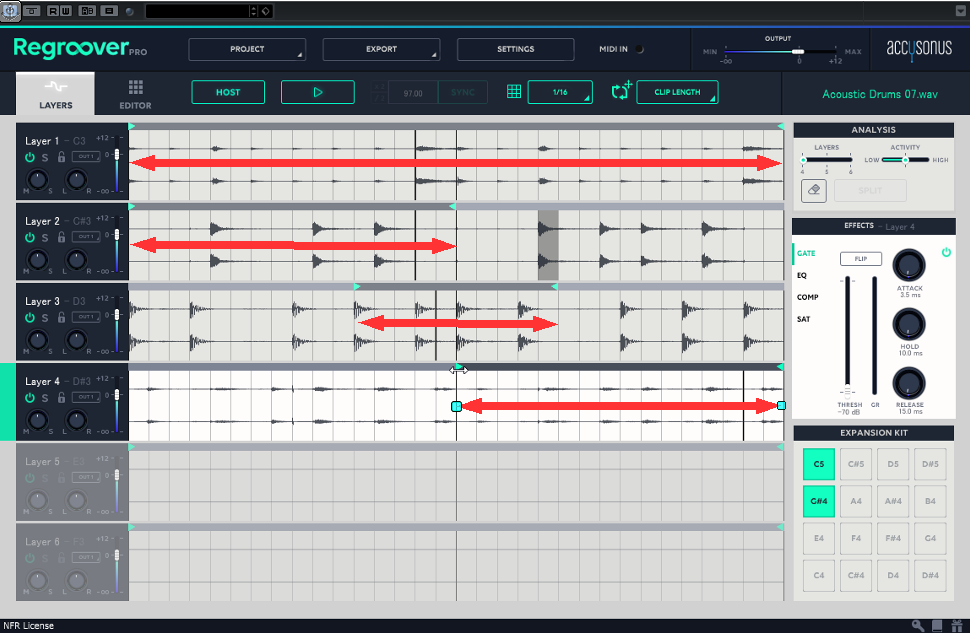
Task: Solo Layer 1 with S button
Action: [45, 158]
